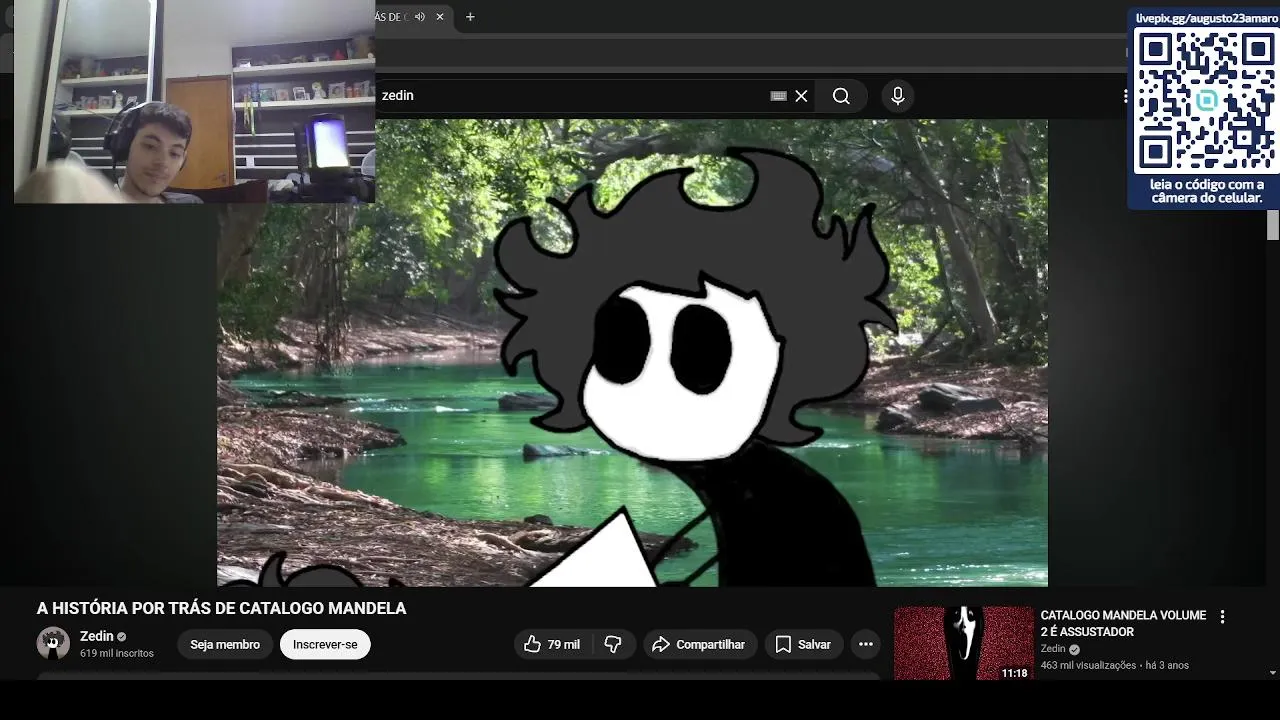
Task: Click the webcam overlay feed
Action: (195, 101)
